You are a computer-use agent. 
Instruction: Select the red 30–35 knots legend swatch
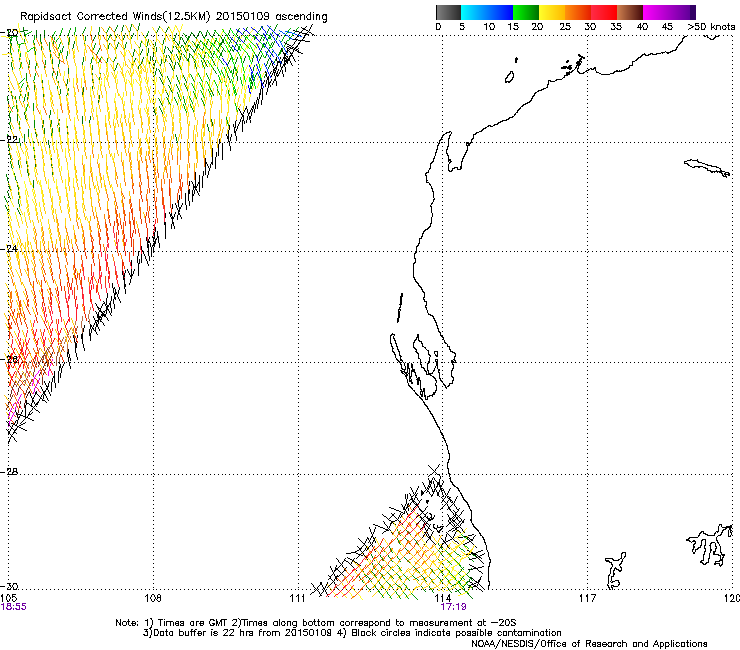pos(604,12)
